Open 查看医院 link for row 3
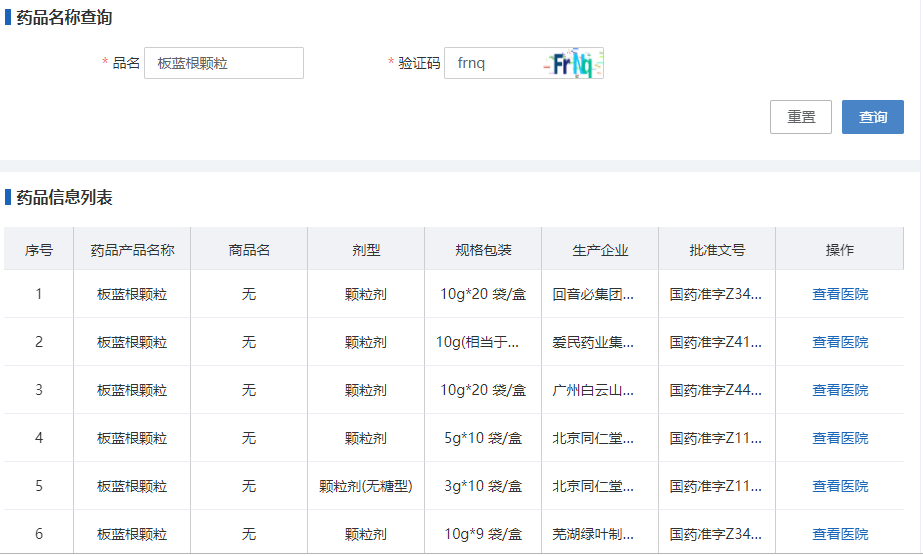 click(x=840, y=390)
